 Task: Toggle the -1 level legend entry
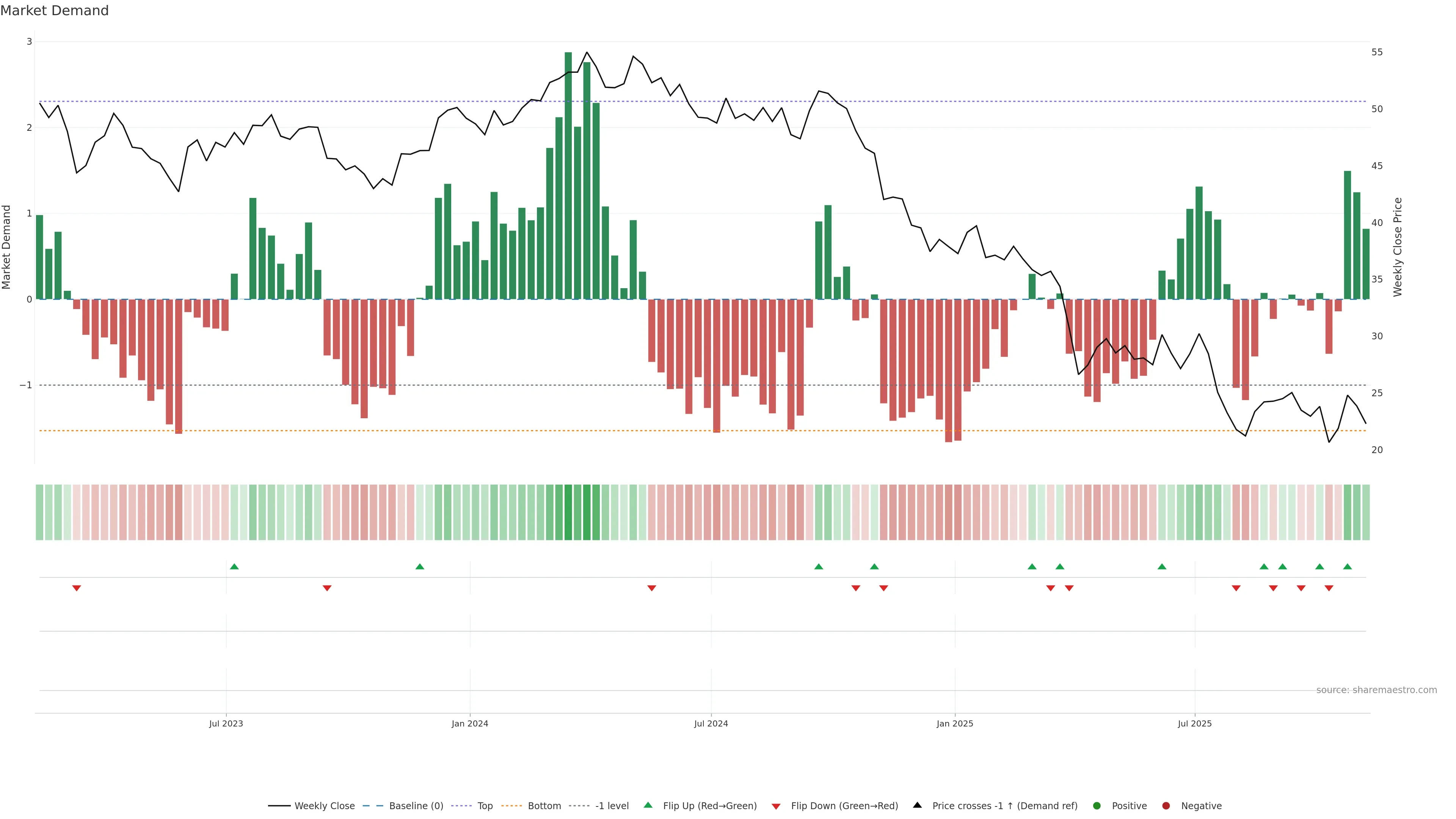click(612, 805)
